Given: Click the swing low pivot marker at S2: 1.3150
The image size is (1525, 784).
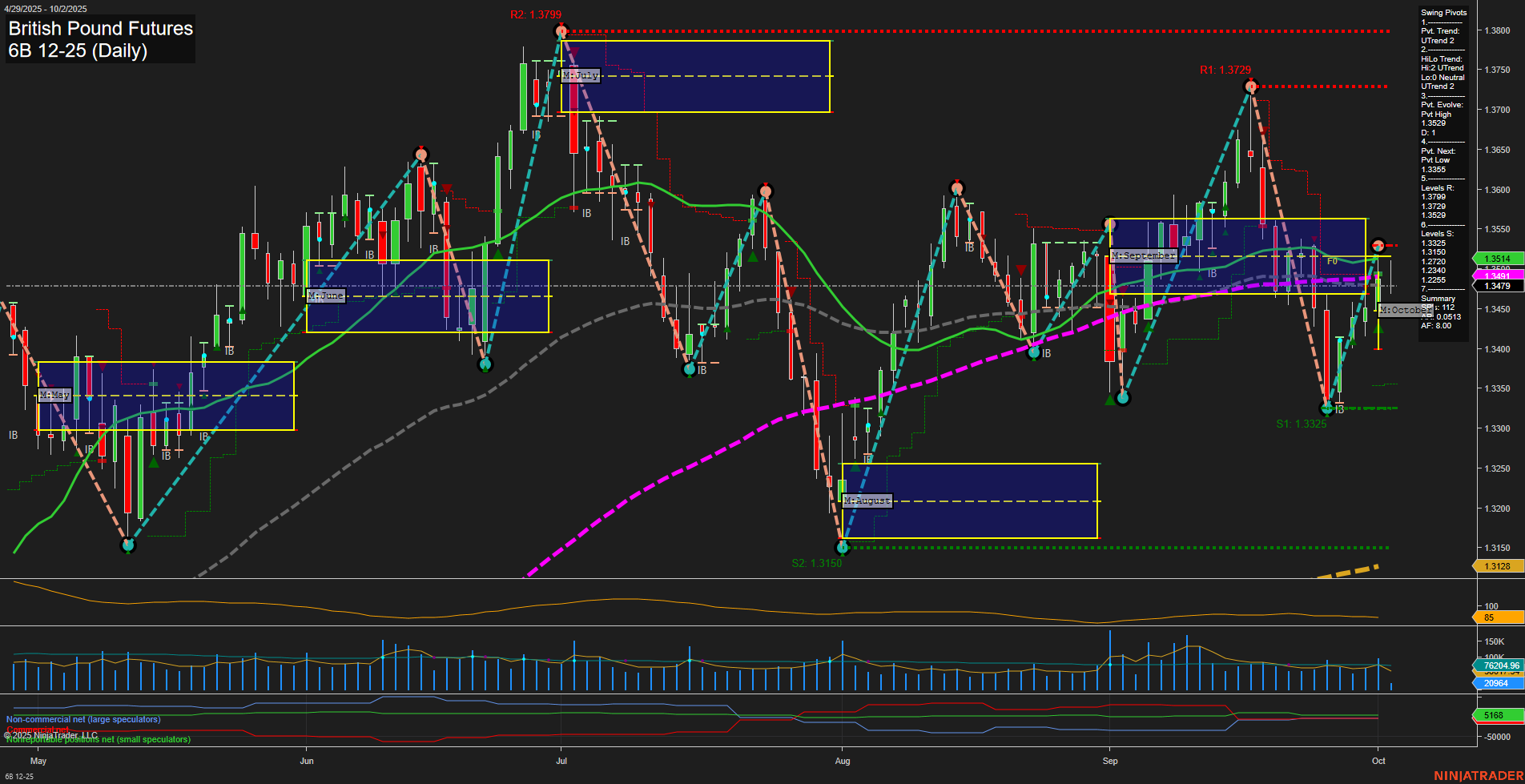Looking at the screenshot, I should tap(843, 548).
